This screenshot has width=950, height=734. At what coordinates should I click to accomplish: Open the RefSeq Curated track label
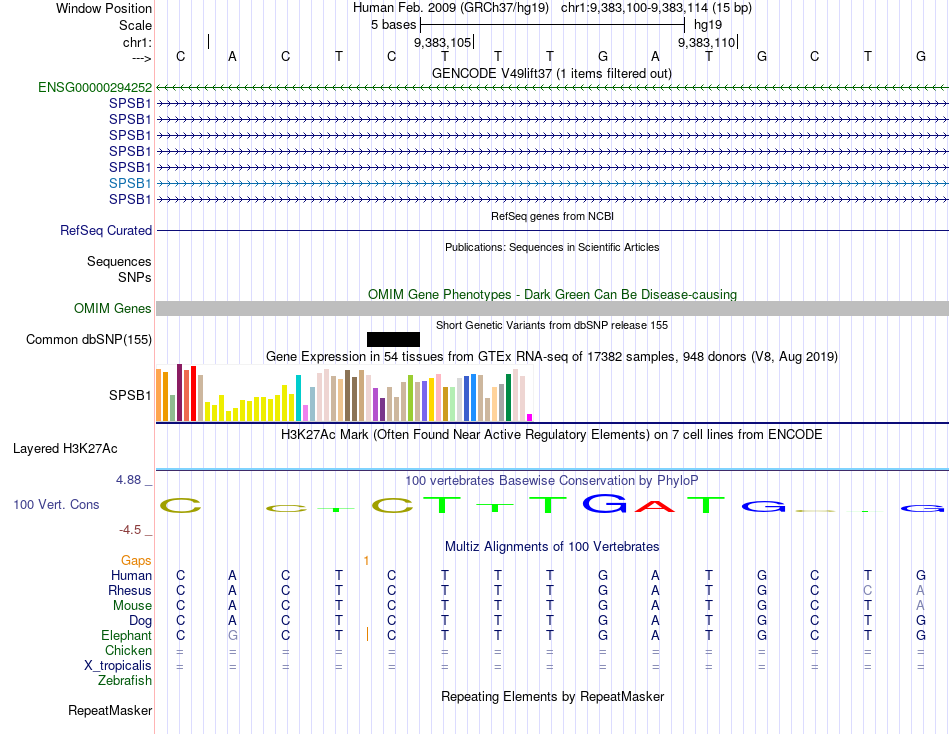tap(106, 230)
